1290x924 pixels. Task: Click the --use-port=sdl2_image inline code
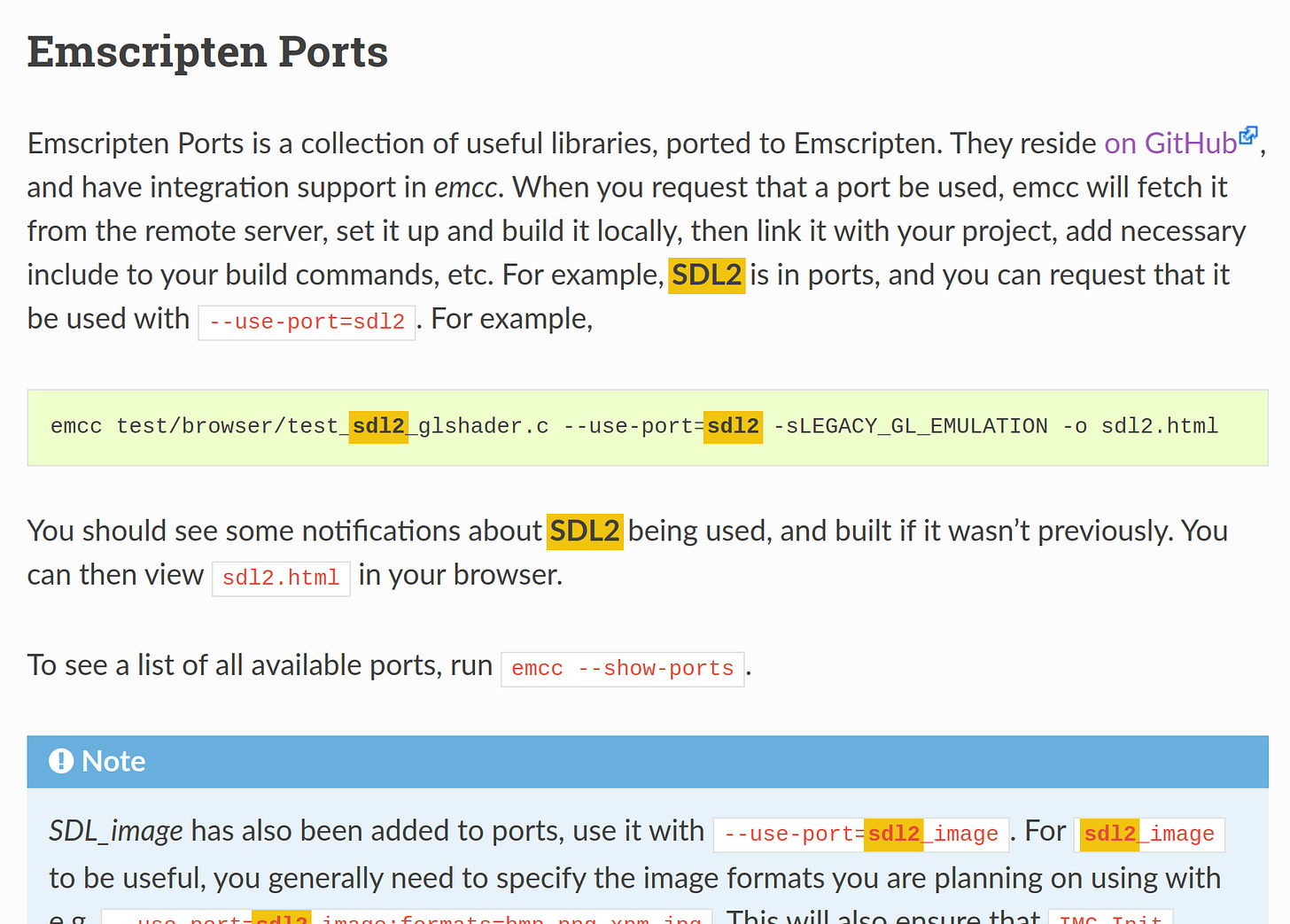(x=861, y=834)
